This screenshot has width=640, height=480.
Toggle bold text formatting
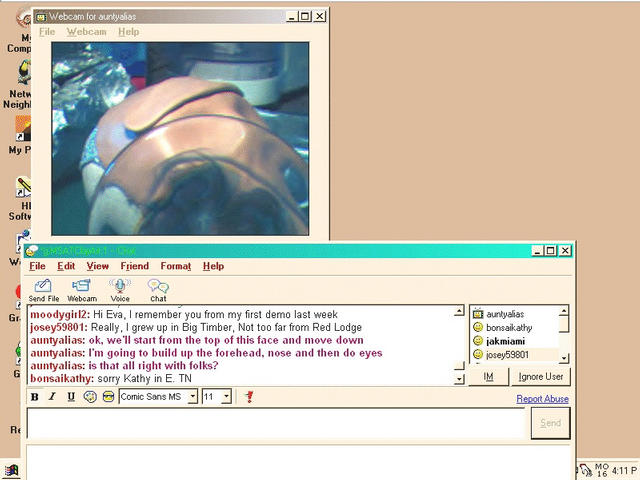[35, 397]
